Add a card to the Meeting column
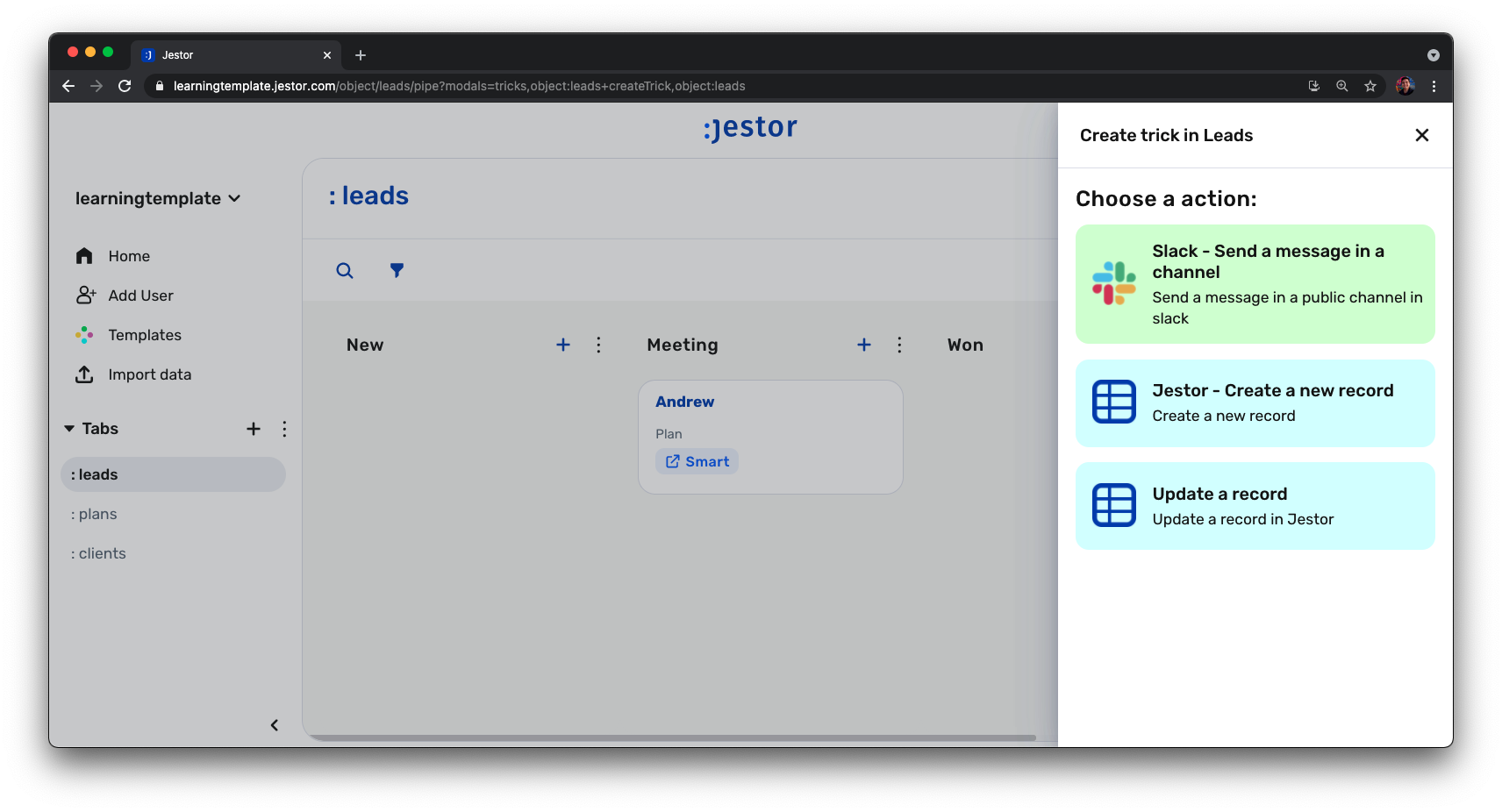 [864, 345]
